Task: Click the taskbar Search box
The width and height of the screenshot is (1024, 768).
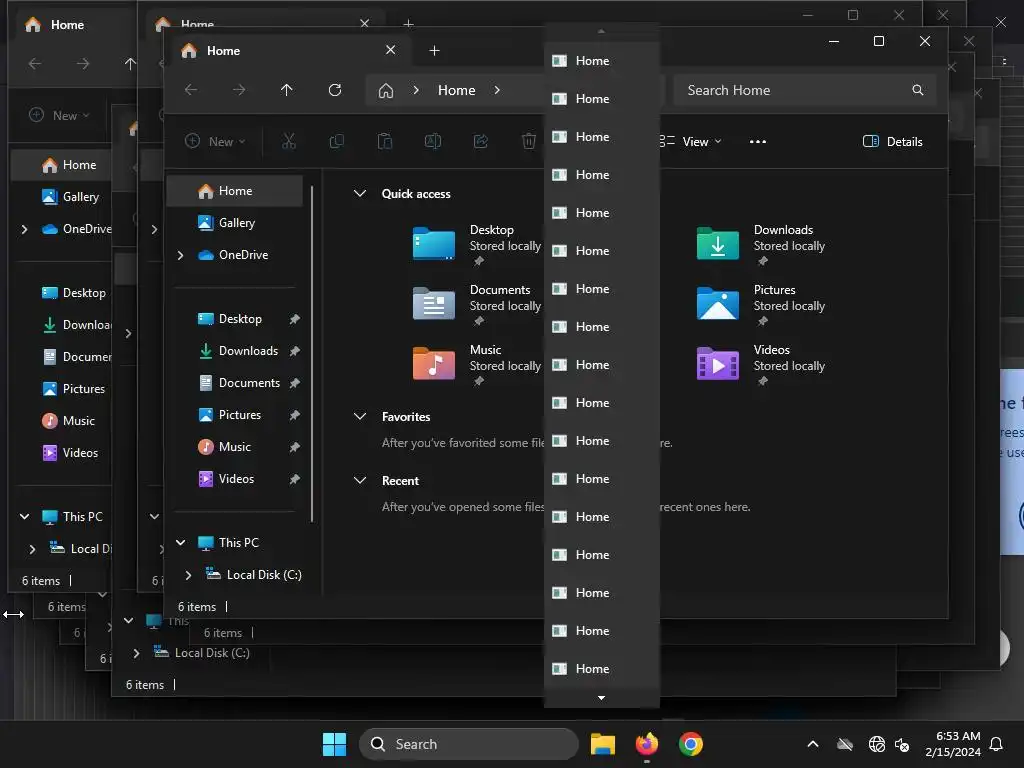Action: click(469, 744)
